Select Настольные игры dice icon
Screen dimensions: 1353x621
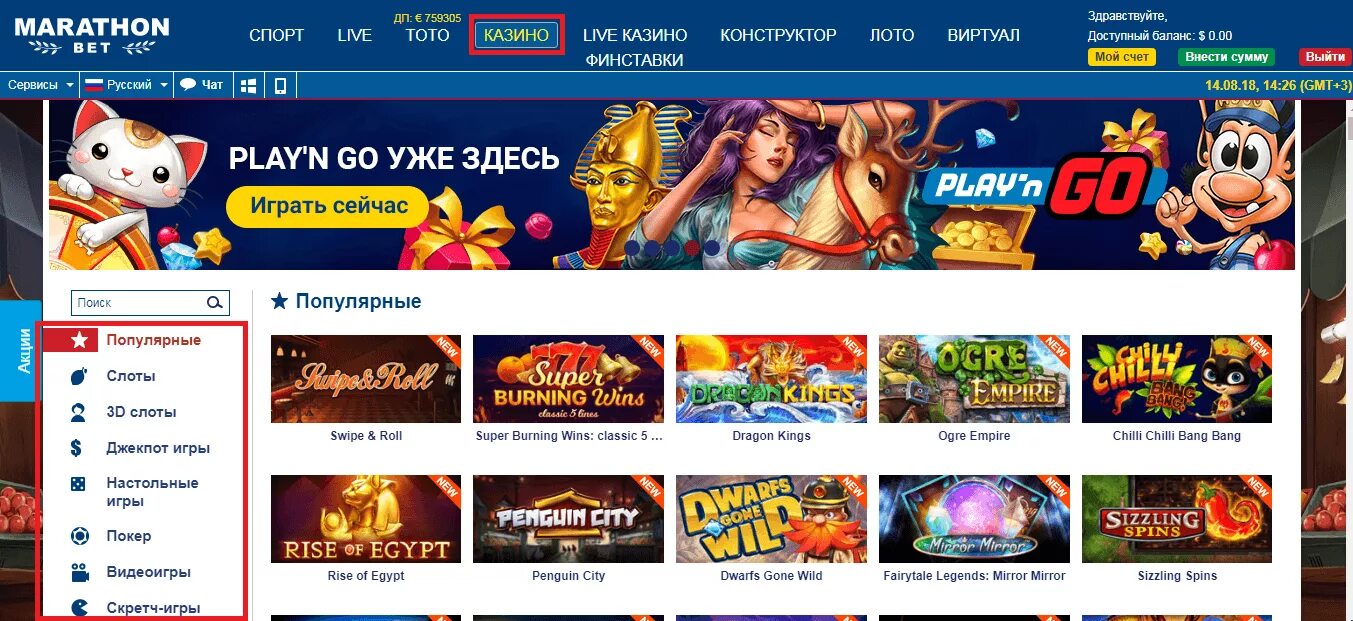click(78, 484)
